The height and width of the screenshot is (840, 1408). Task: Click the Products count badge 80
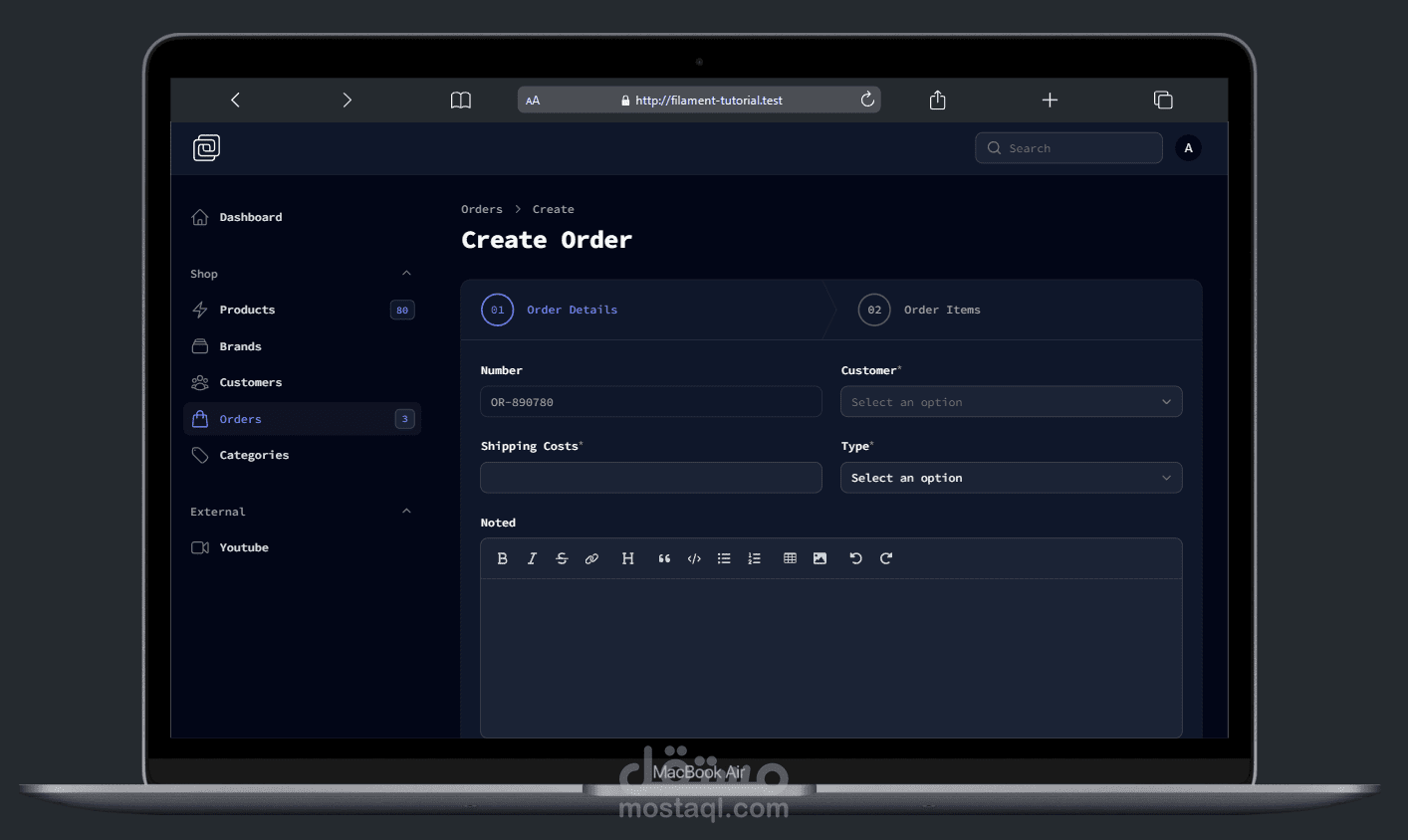[x=402, y=310]
